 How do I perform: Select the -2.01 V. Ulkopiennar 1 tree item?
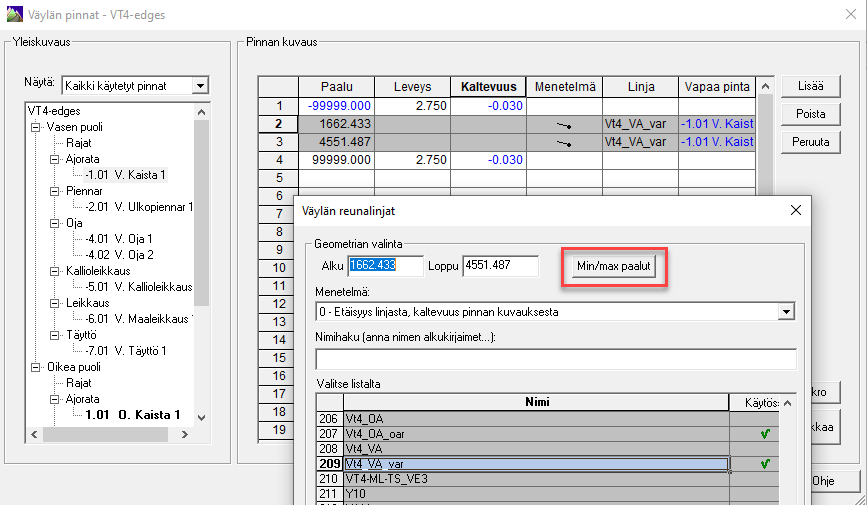139,207
